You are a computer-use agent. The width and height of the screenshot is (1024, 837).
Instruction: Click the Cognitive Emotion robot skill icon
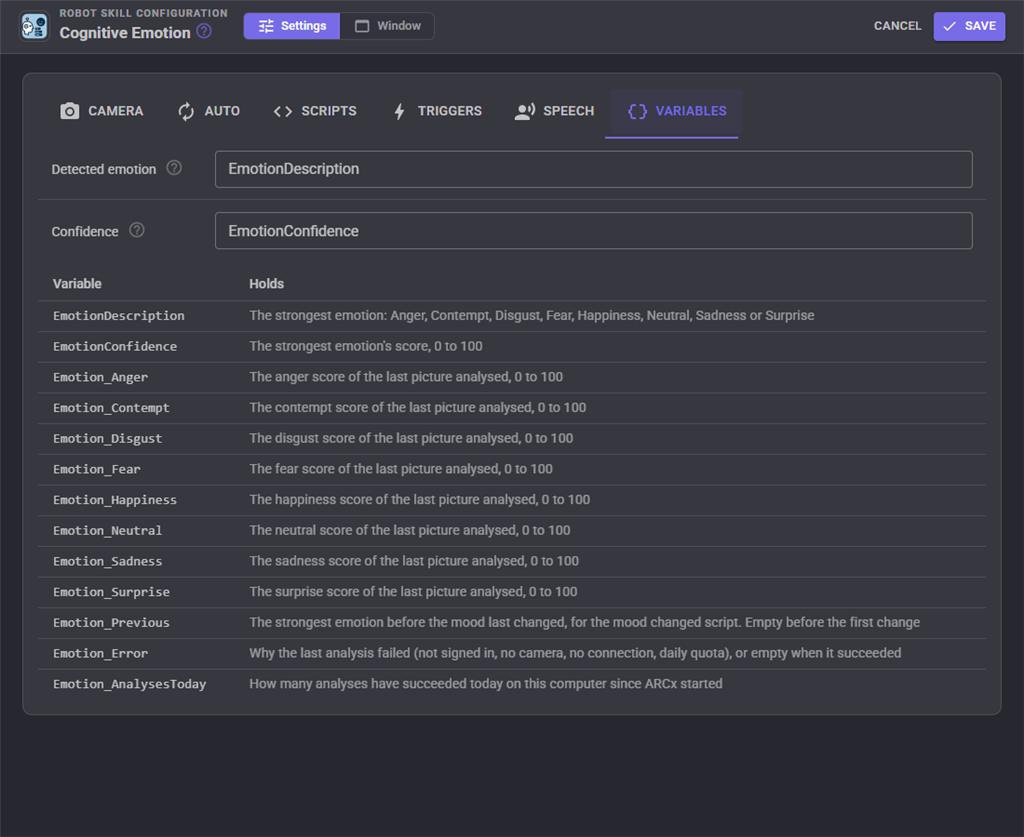coord(34,27)
